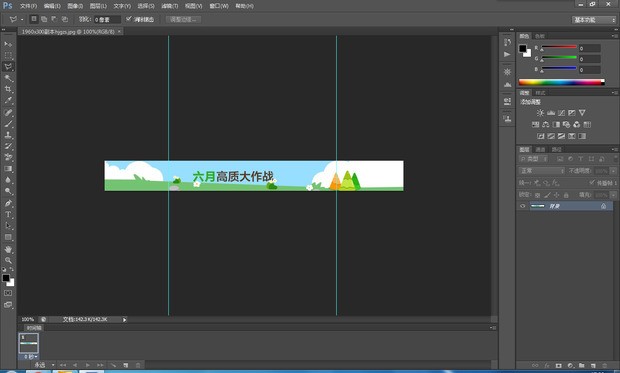This screenshot has width=620, height=373.
Task: Choose Add to Selection mode
Action: [x=44, y=19]
